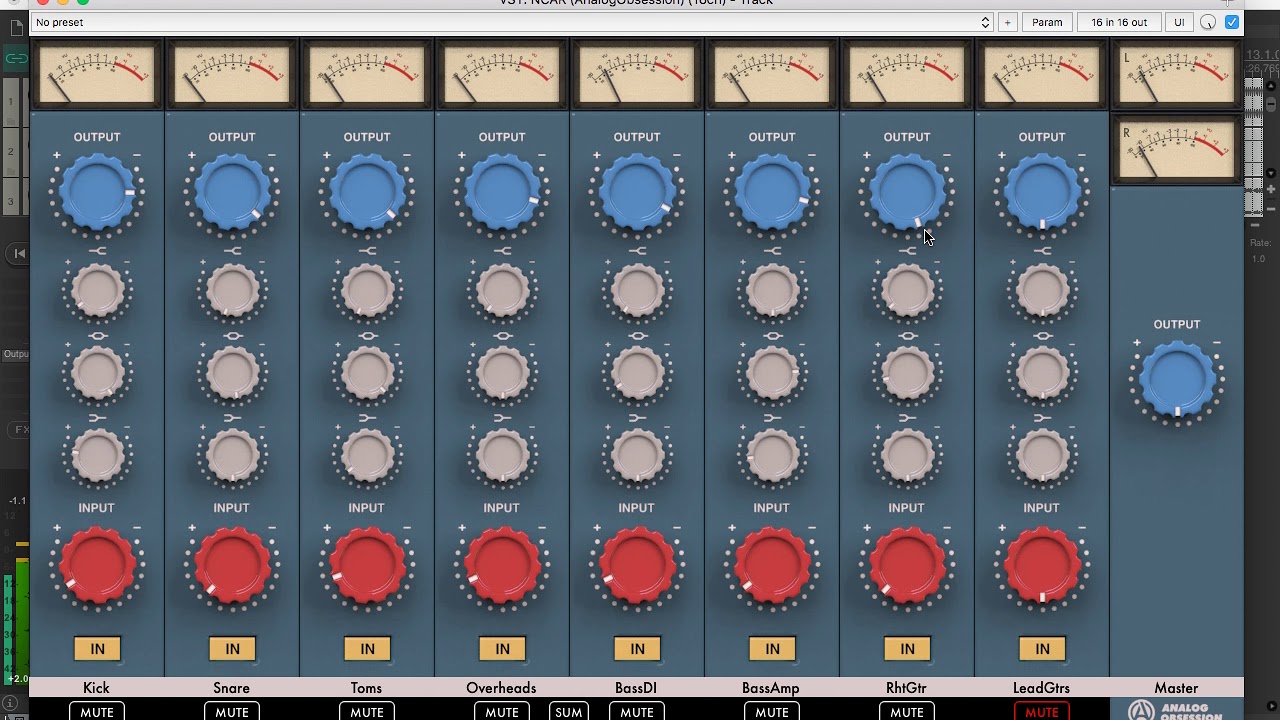Click the LeadGtrs blue OUTPUT knob
The image size is (1280, 720).
[x=1042, y=193]
